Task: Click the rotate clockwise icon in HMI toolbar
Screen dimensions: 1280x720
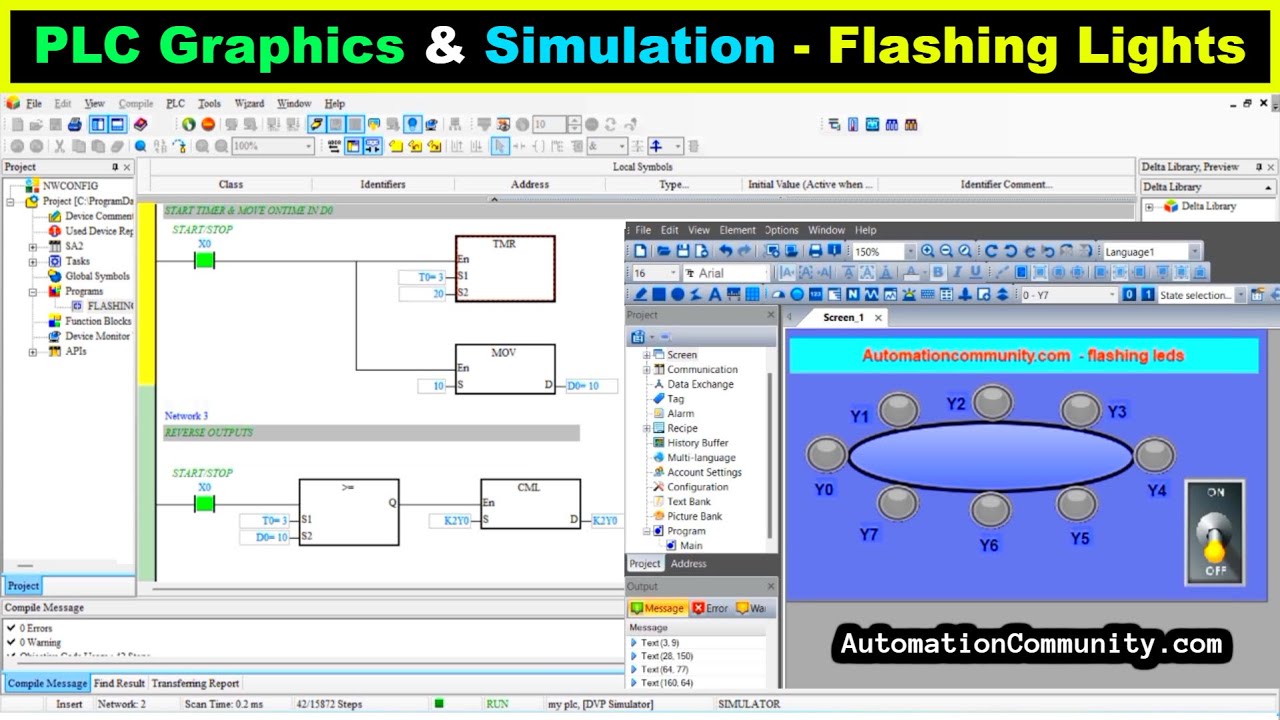Action: click(991, 251)
